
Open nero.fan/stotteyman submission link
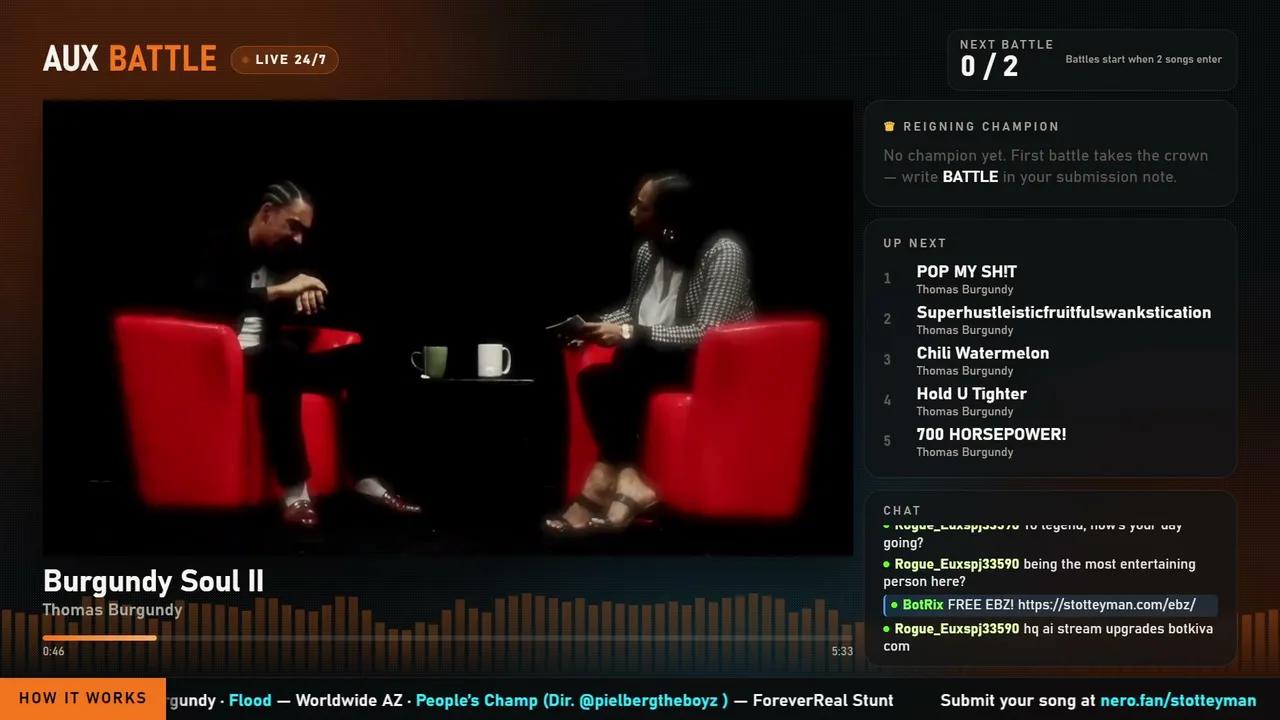coord(1178,700)
